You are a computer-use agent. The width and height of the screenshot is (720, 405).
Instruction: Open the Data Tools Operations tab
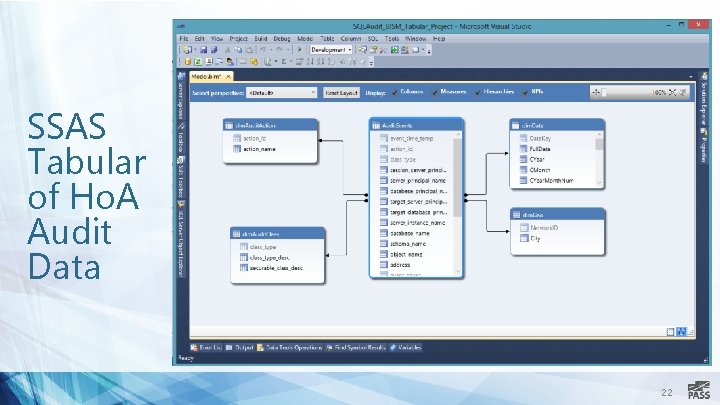point(290,348)
